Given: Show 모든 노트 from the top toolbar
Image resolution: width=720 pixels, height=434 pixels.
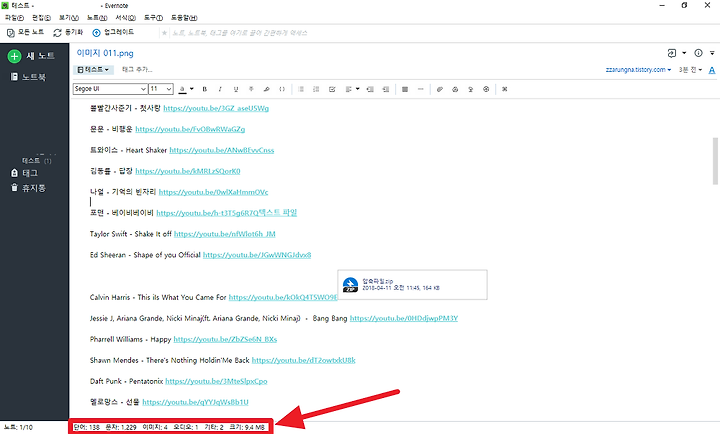Looking at the screenshot, I should (x=25, y=32).
